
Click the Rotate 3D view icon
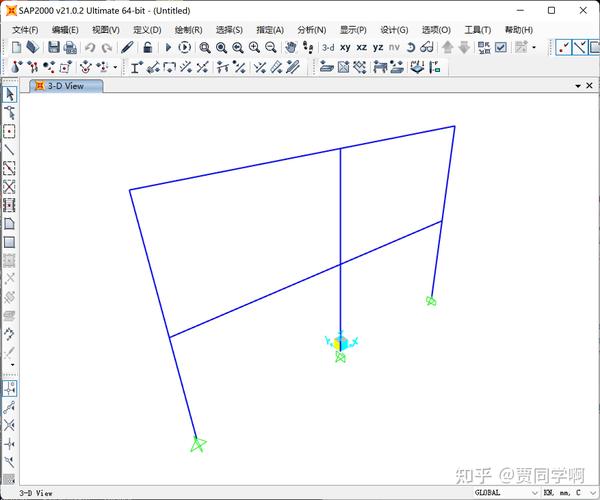tap(411, 47)
